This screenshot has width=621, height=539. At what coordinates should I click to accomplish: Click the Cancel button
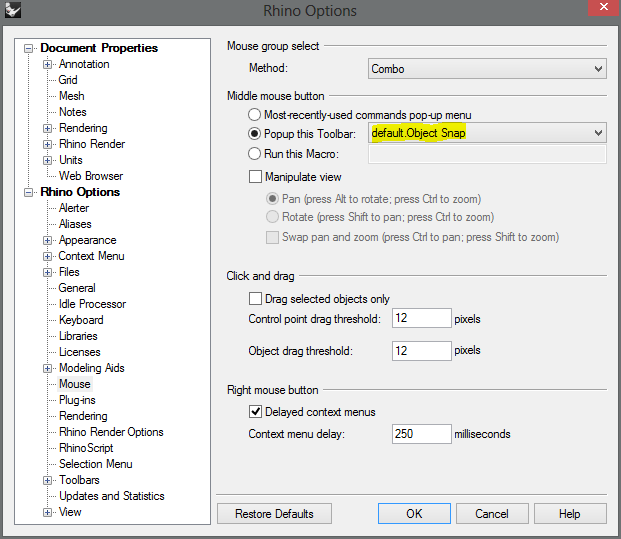(x=492, y=514)
